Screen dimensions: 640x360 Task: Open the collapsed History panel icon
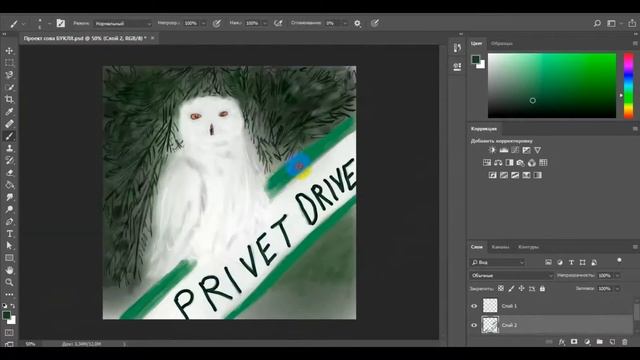pyautogui.click(x=457, y=48)
